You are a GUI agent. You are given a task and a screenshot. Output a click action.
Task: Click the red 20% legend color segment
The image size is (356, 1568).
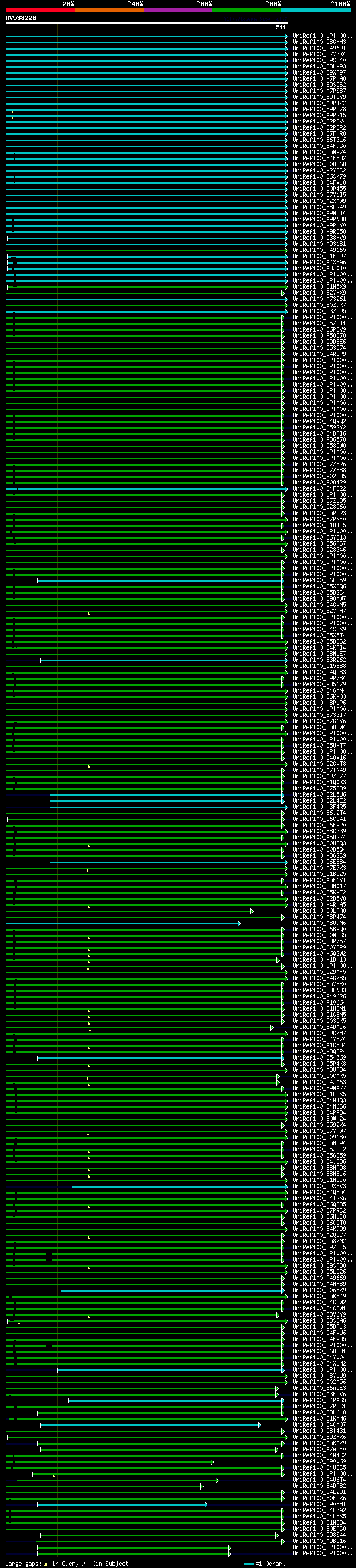40,10
